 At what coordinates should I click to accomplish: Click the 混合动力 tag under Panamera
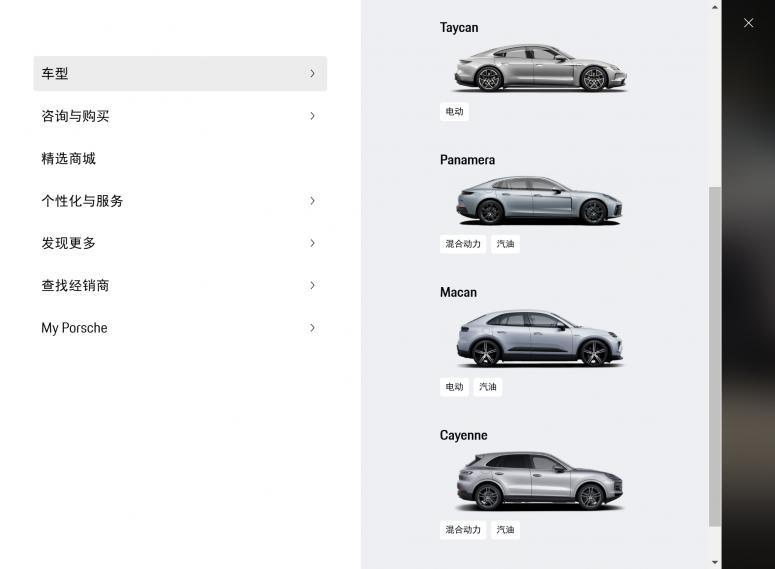point(463,244)
